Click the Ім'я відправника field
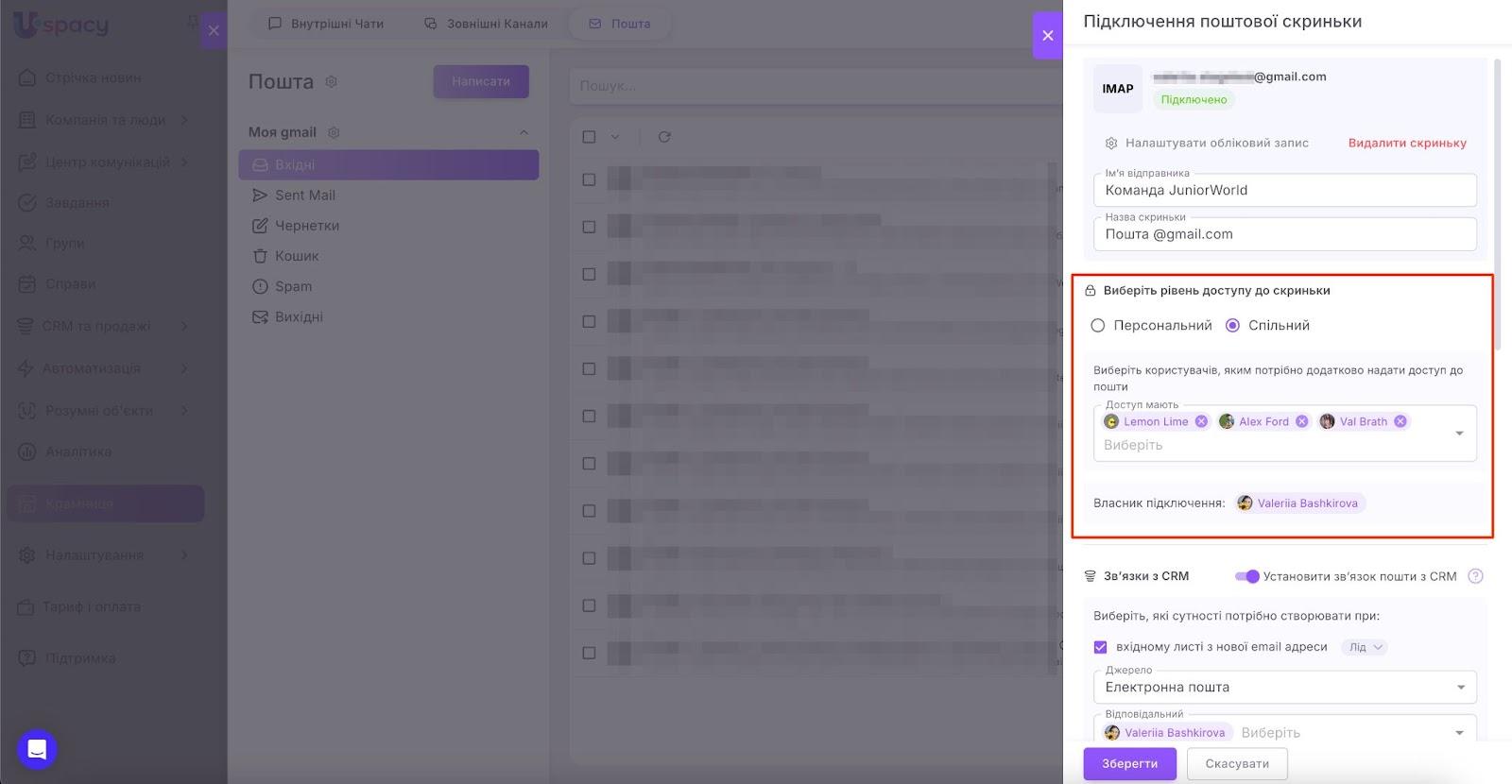1512x784 pixels. point(1284,190)
